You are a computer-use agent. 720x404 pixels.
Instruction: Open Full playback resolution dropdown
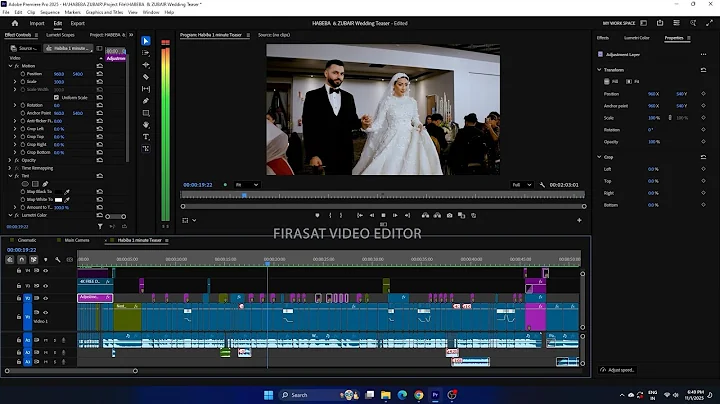pyautogui.click(x=522, y=185)
